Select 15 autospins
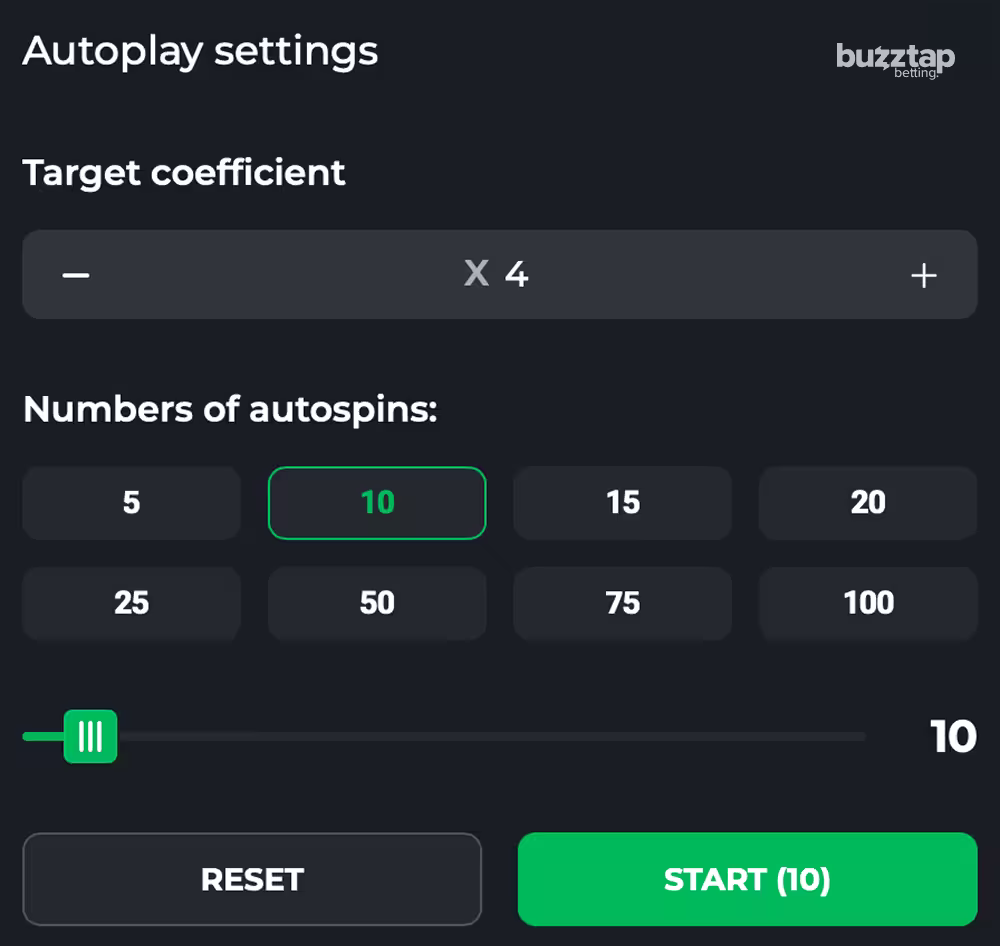The width and height of the screenshot is (1000, 946). pyautogui.click(x=622, y=503)
